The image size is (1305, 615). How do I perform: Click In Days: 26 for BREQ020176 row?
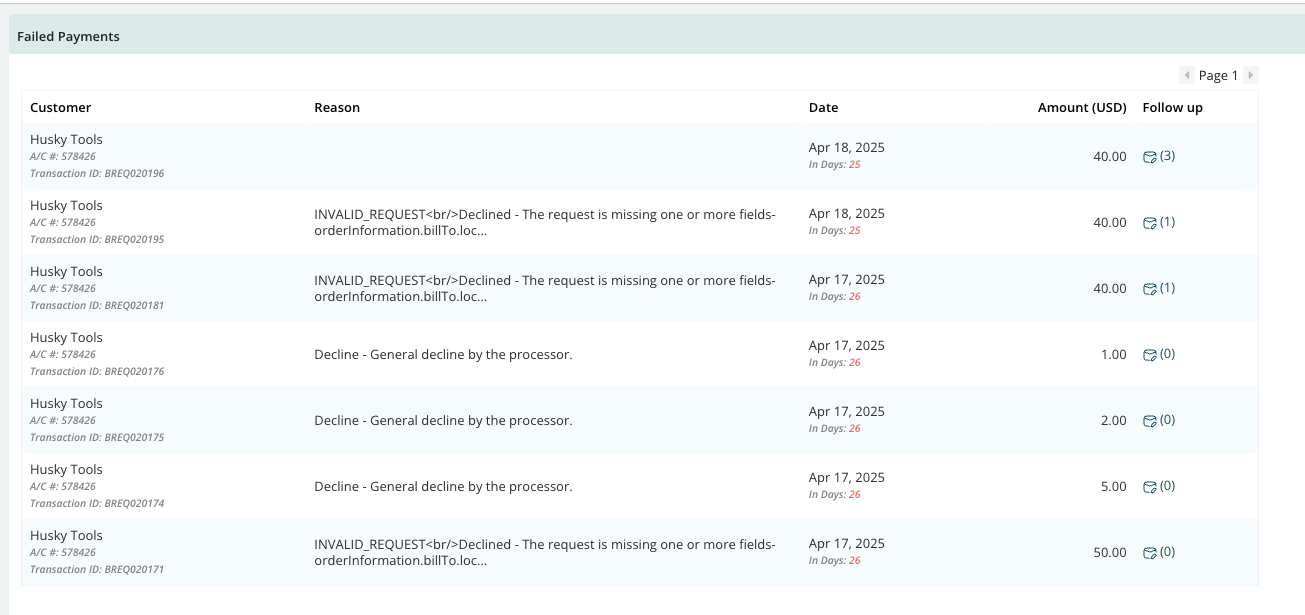point(835,363)
